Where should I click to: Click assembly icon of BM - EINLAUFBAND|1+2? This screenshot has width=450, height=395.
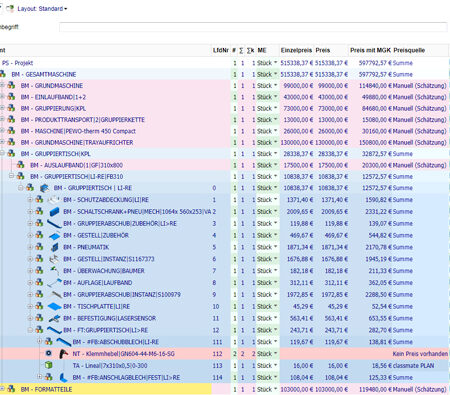11,97
